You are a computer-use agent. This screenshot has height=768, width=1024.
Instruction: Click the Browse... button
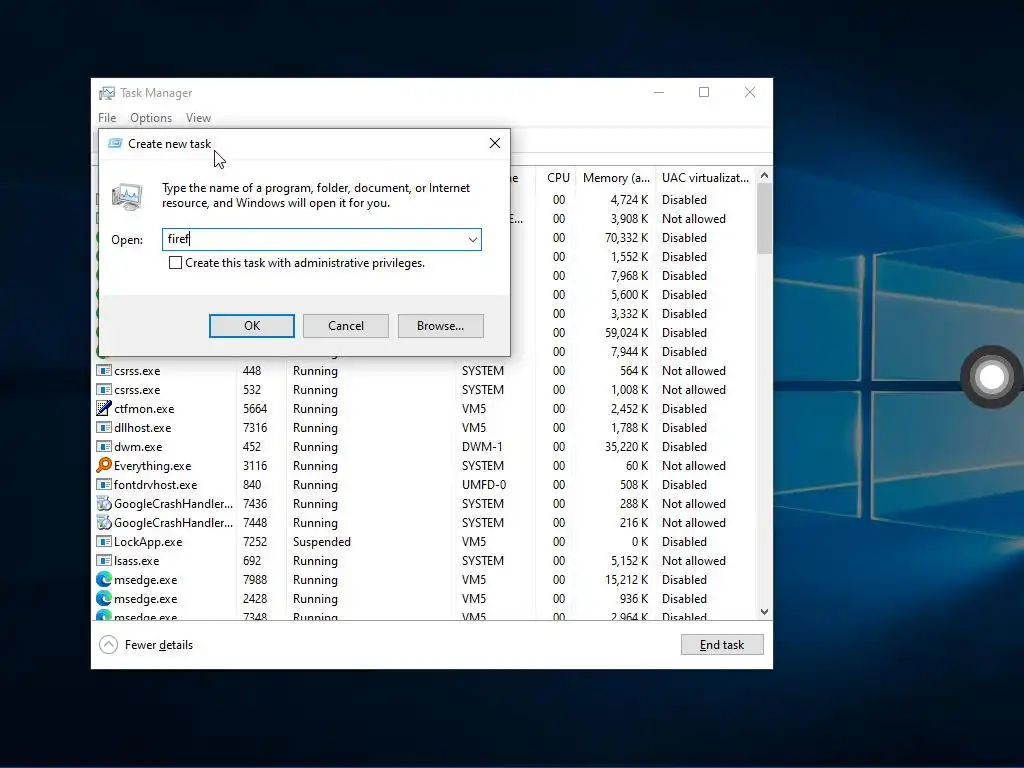click(441, 326)
